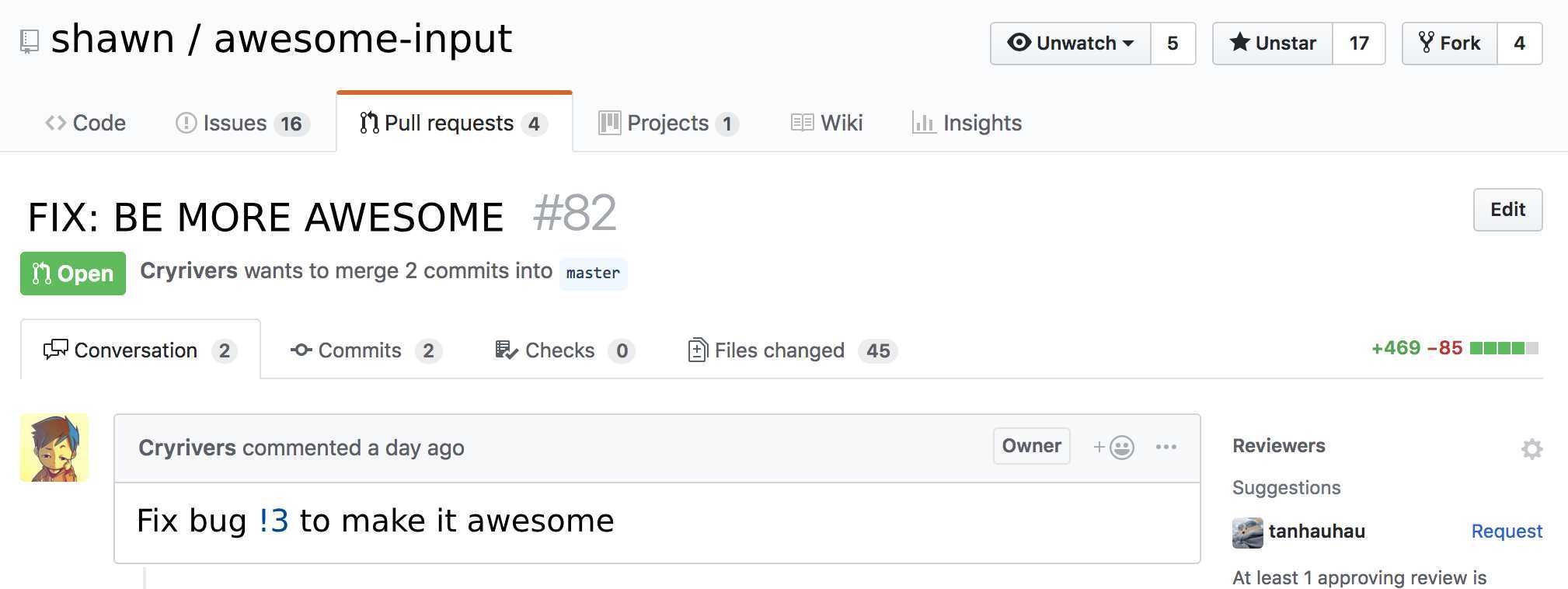Open the Projects tab
The width and height of the screenshot is (1568, 589).
(668, 123)
